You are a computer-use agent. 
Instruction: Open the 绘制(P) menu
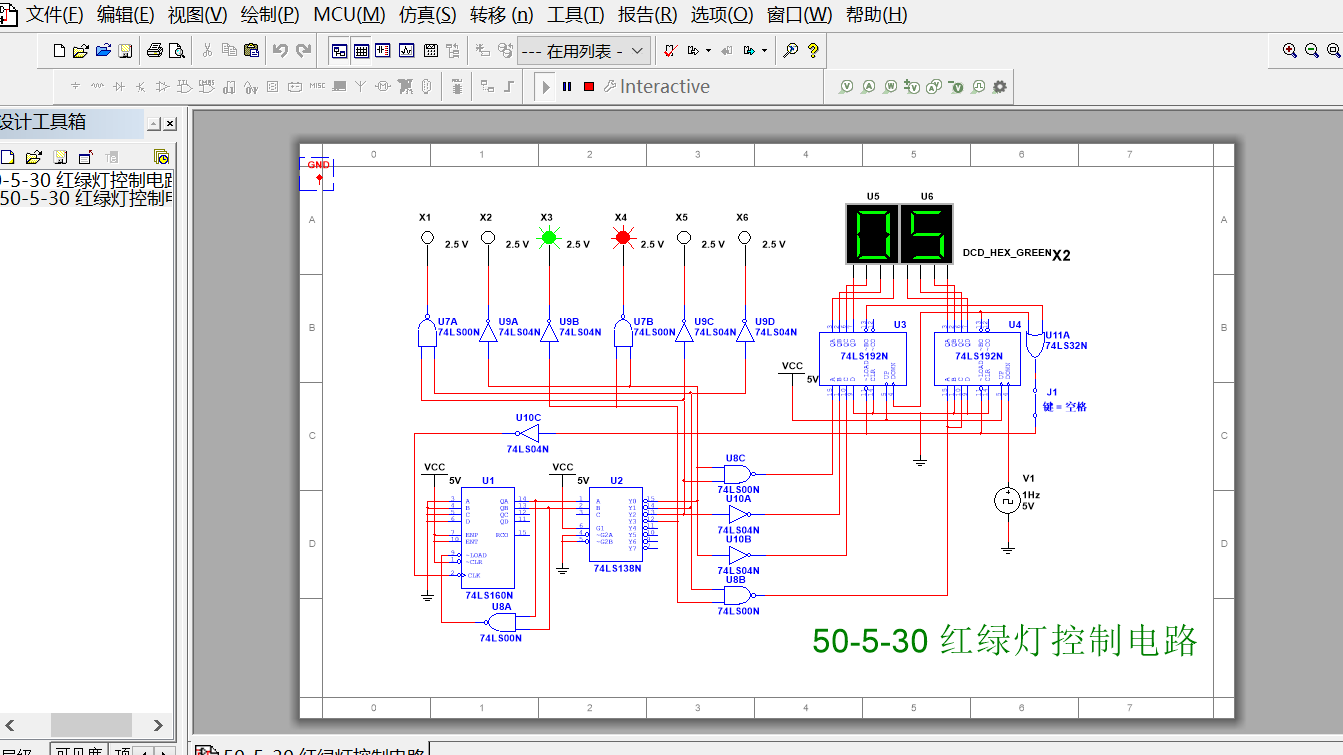point(270,15)
